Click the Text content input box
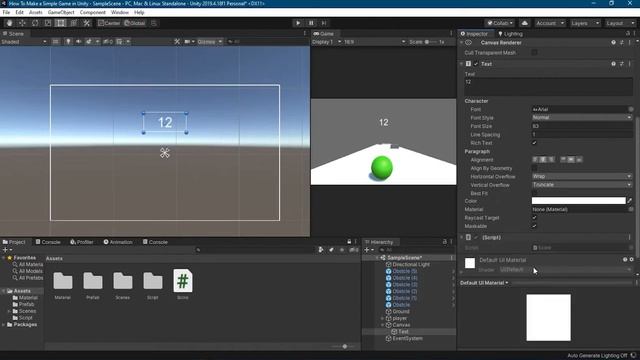Image resolution: width=640 pixels, height=360 pixels. (548, 87)
